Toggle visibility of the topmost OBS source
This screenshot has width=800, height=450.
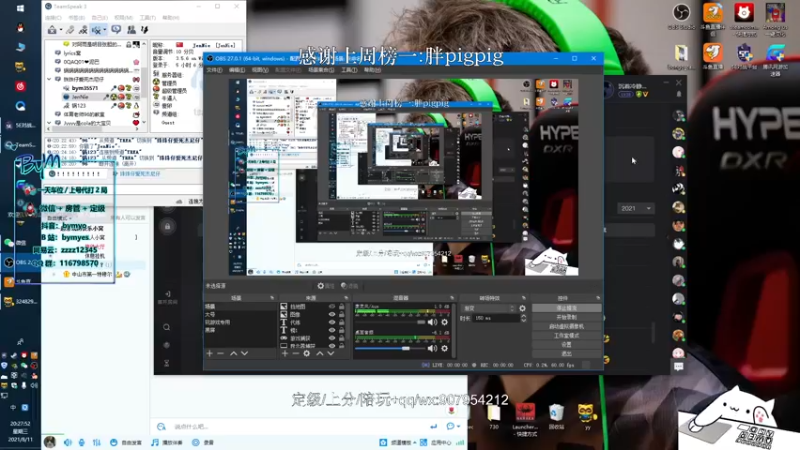(332, 307)
